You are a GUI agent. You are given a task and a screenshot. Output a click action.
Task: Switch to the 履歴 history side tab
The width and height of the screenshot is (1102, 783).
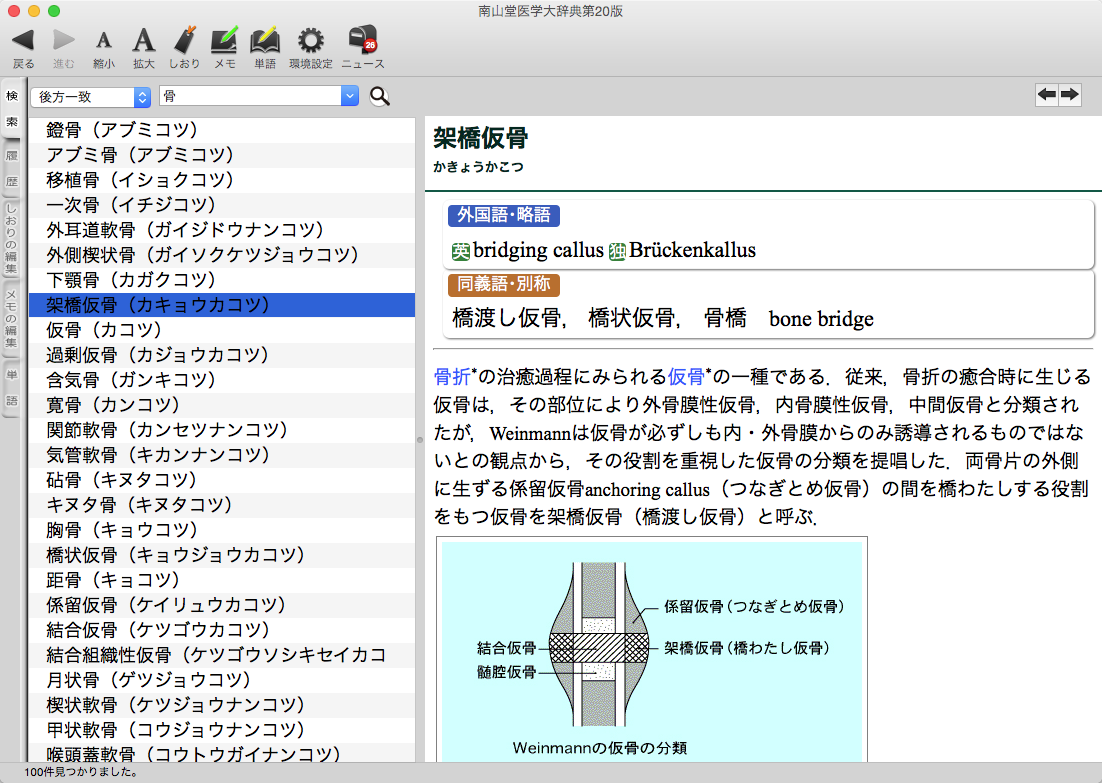coord(12,169)
